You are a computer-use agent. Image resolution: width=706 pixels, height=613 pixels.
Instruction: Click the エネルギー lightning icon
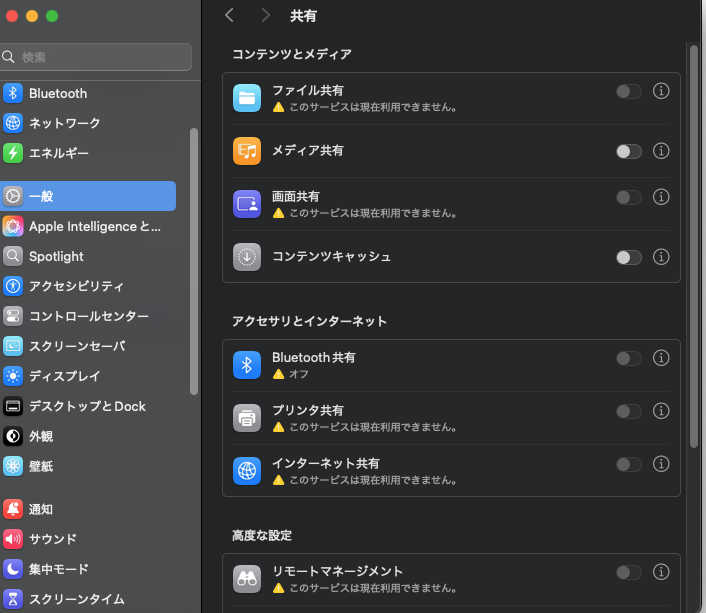pos(13,153)
